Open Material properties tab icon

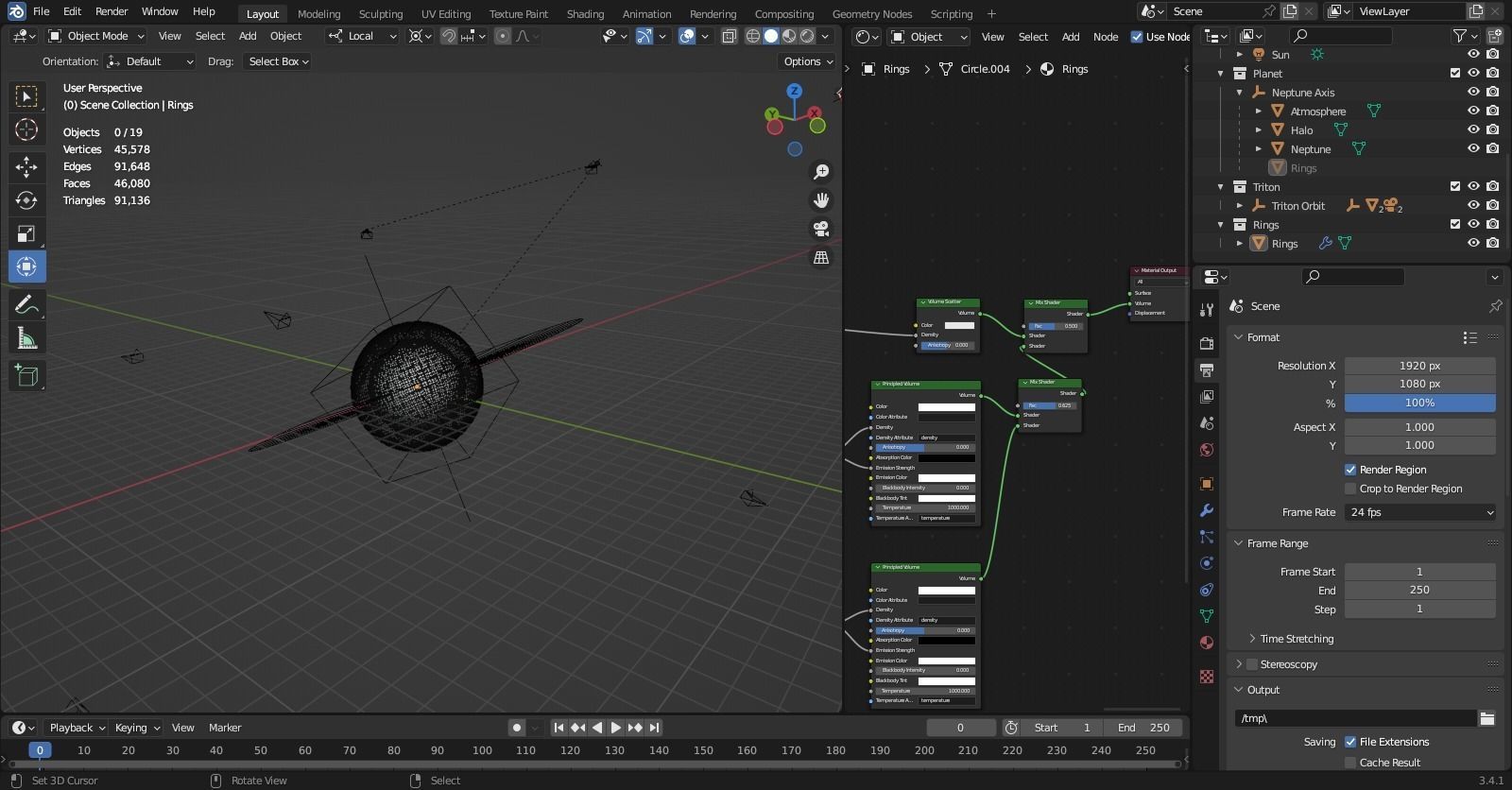[1207, 643]
